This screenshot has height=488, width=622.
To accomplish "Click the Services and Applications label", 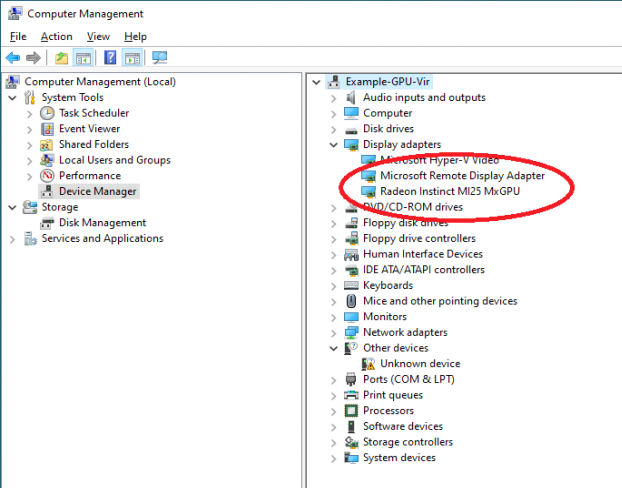I will pos(102,238).
